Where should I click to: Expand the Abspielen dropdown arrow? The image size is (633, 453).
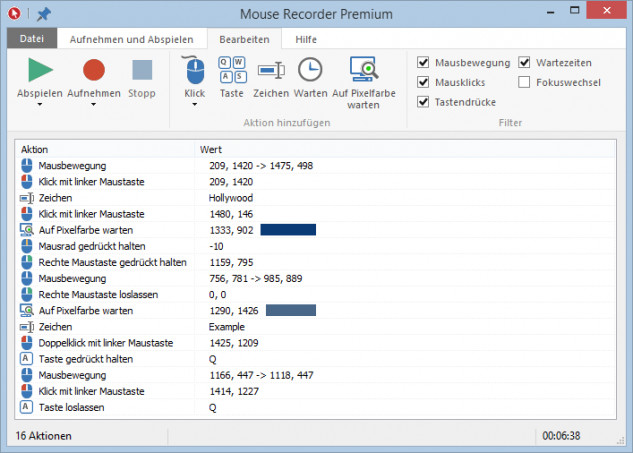40,105
